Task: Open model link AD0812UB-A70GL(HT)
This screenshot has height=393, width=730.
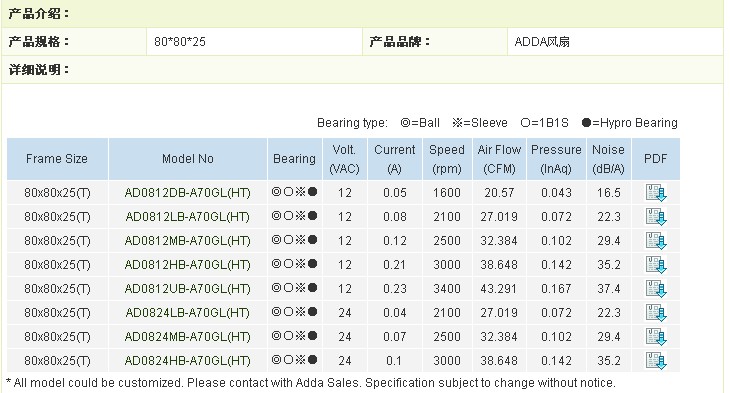Action: [188, 289]
